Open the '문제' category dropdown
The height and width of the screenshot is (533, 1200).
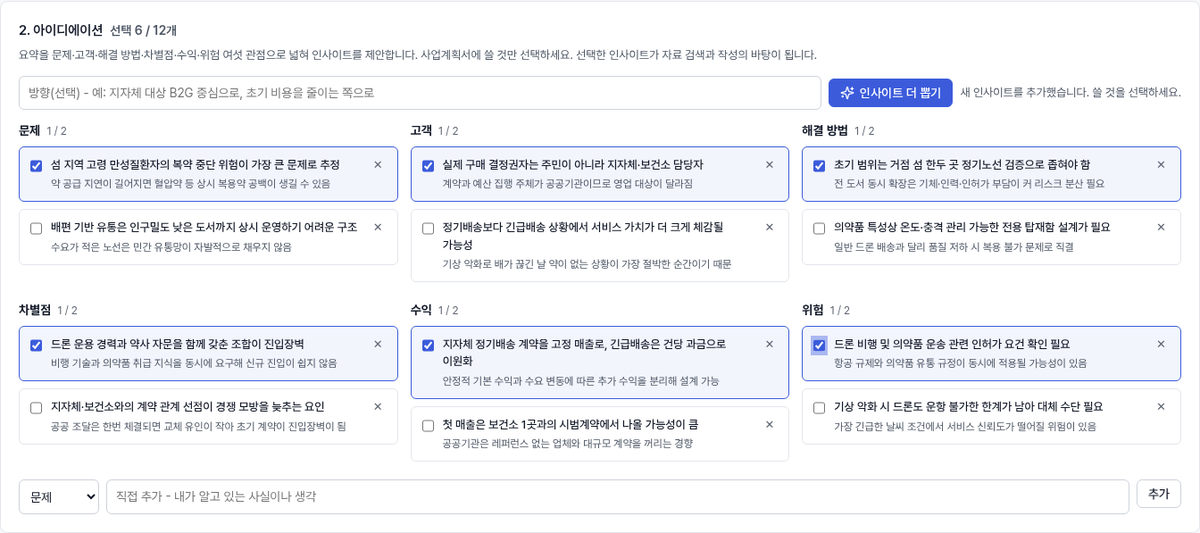coord(59,496)
